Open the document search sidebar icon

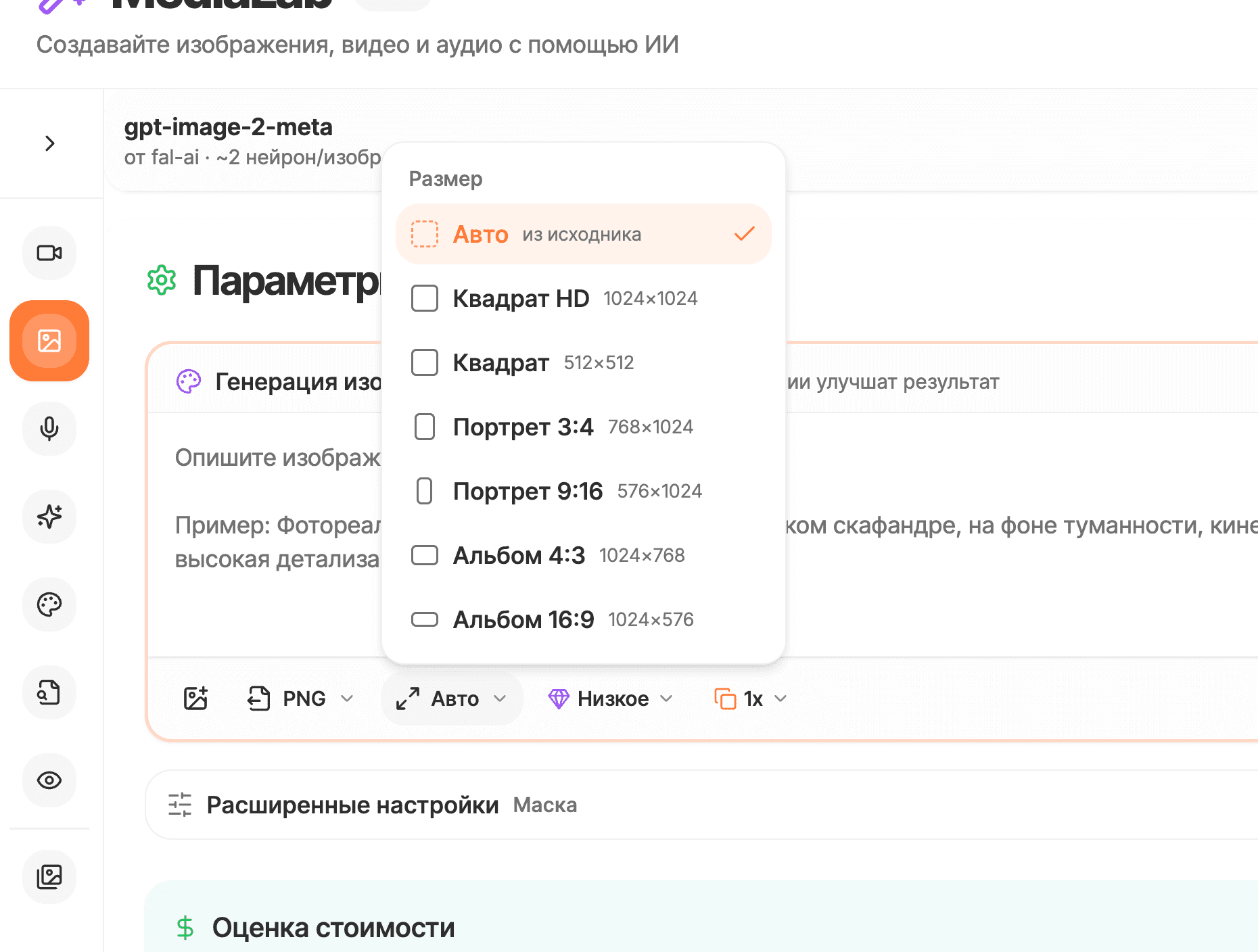coord(49,692)
